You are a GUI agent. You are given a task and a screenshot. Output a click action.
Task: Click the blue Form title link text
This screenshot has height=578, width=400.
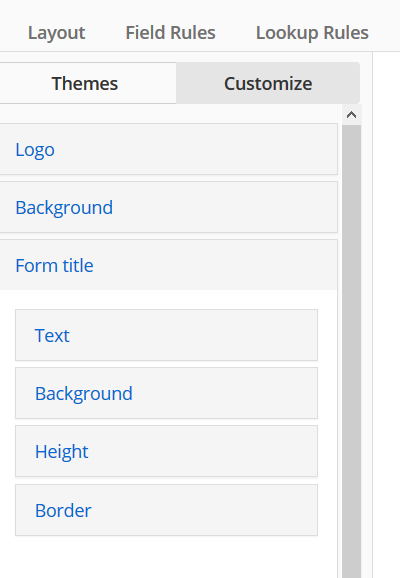tap(55, 265)
